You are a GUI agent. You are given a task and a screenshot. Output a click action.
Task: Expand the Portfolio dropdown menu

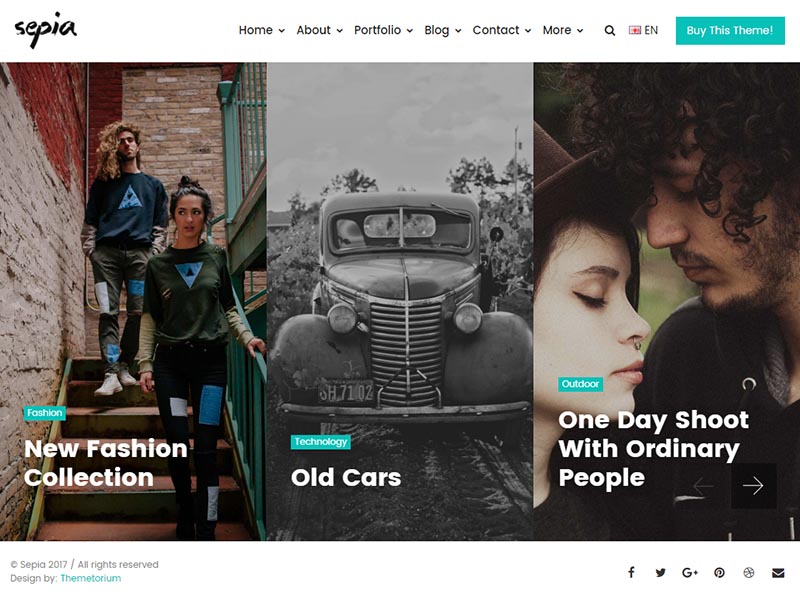pyautogui.click(x=383, y=30)
